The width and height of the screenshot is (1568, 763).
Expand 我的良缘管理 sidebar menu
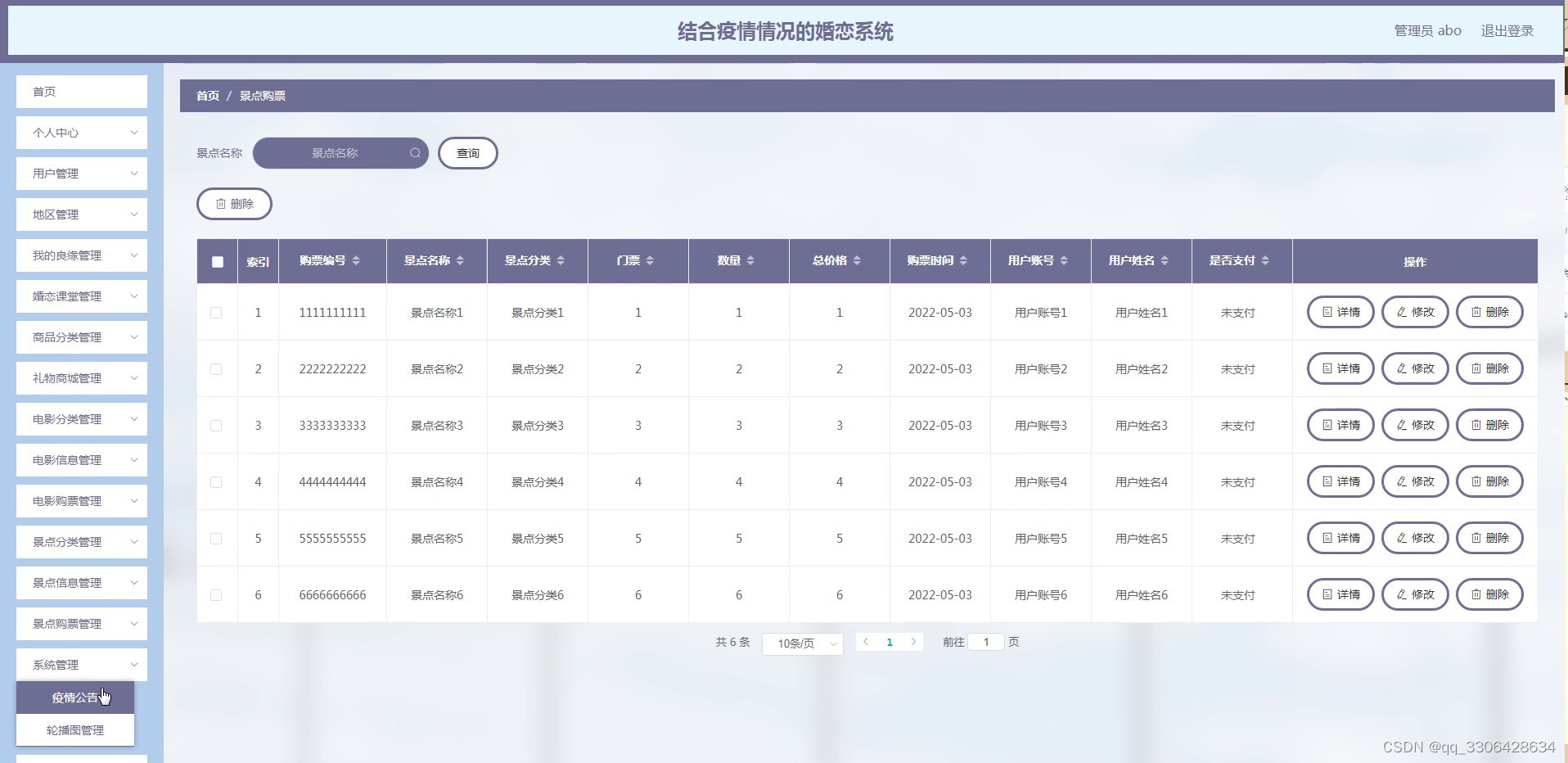click(x=82, y=255)
